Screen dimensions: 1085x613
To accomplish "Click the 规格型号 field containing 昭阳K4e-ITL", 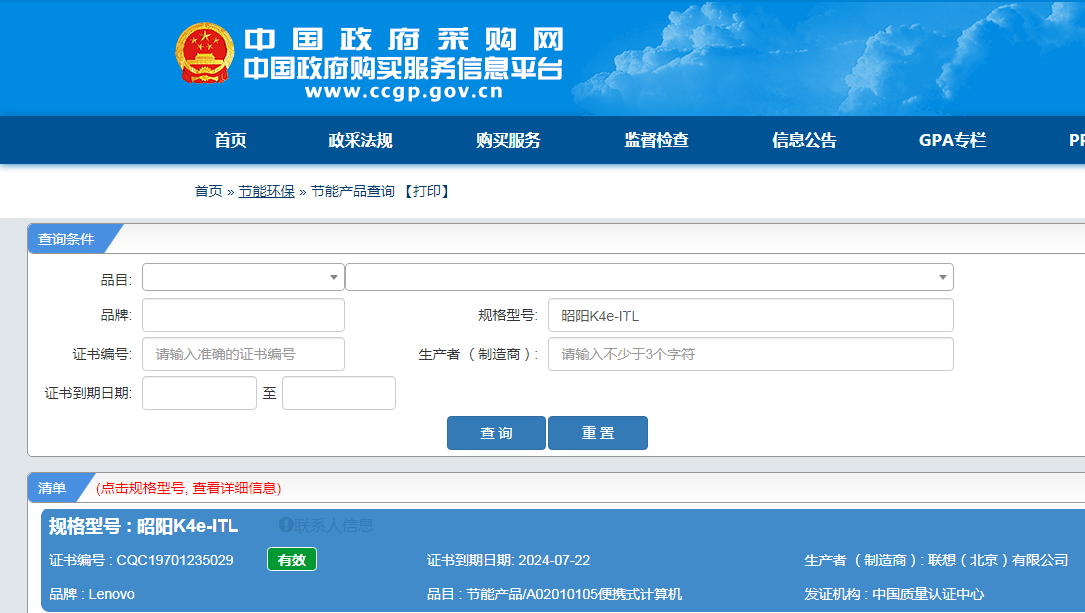I will tap(750, 315).
